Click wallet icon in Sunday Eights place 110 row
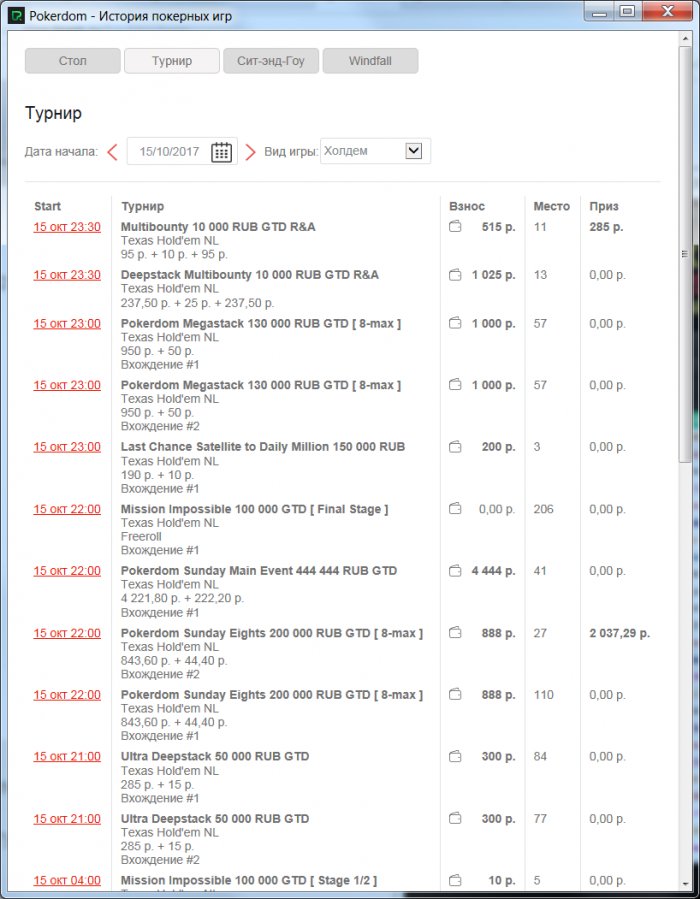700x899 pixels. click(x=455, y=694)
